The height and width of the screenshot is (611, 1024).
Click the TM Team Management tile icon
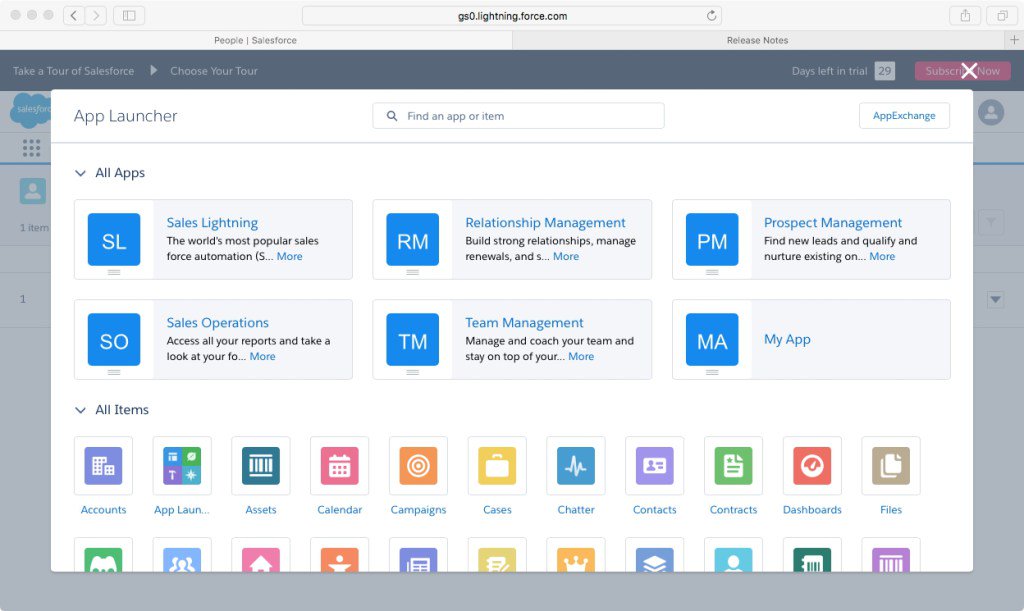click(x=413, y=339)
